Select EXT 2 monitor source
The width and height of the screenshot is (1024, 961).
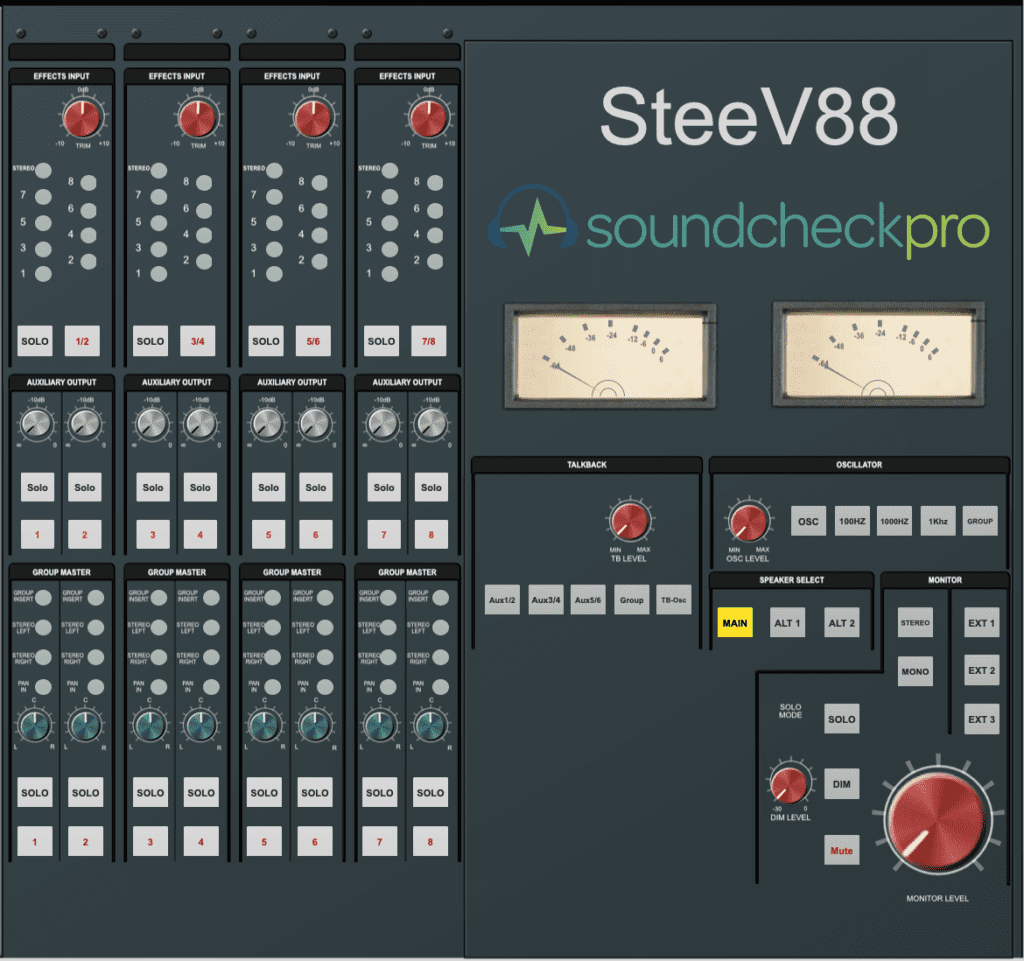pos(982,670)
